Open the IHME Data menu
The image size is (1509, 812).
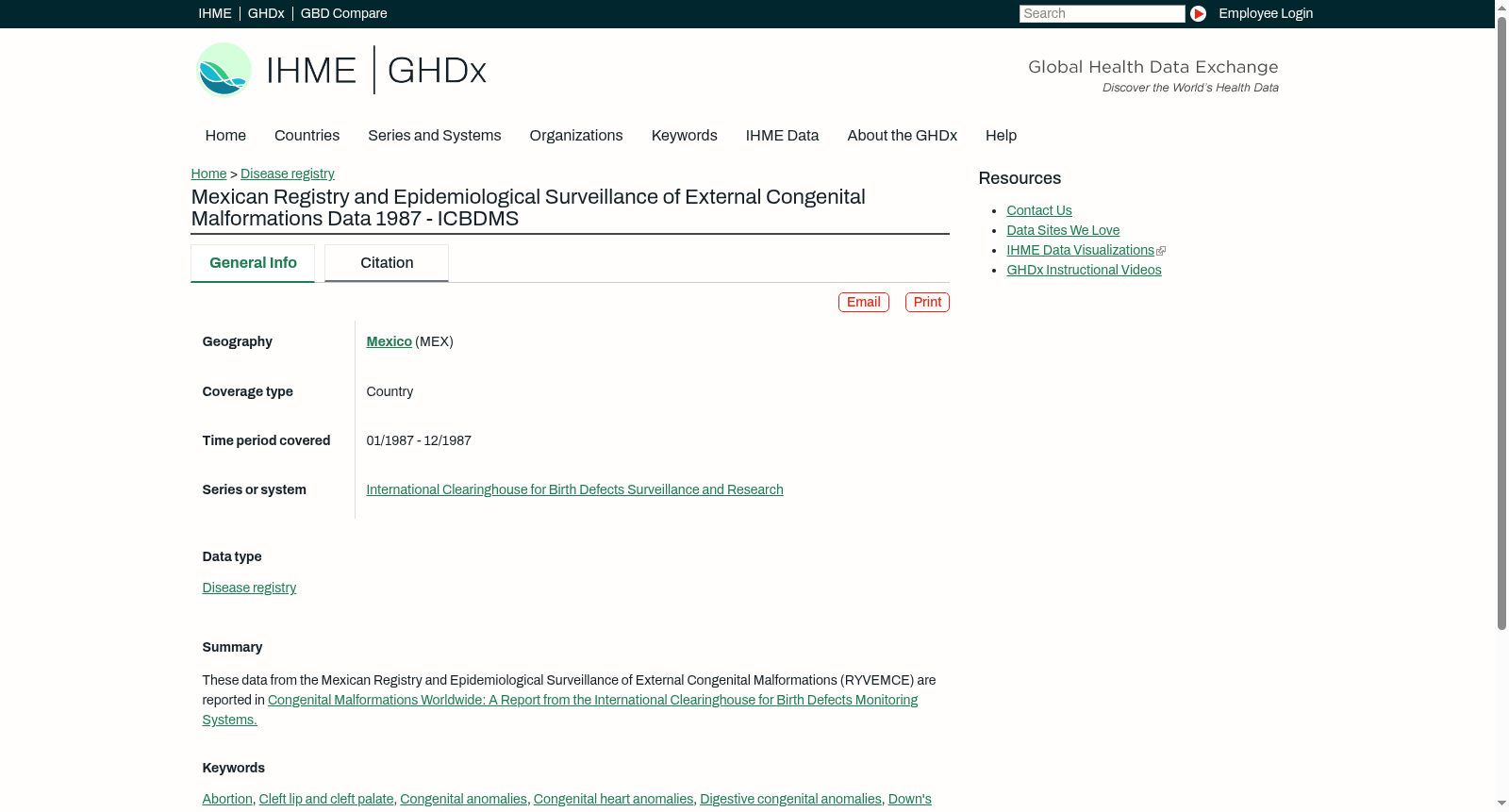tap(782, 136)
